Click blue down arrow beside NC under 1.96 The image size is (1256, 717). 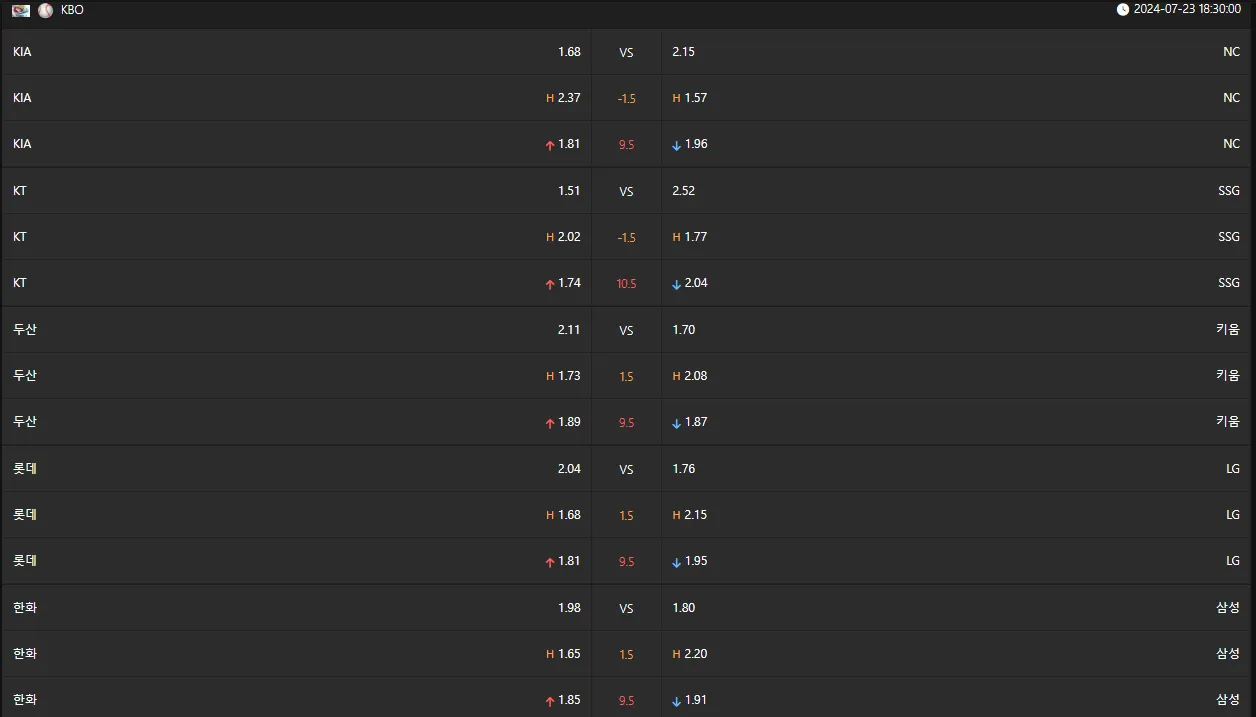(x=677, y=145)
